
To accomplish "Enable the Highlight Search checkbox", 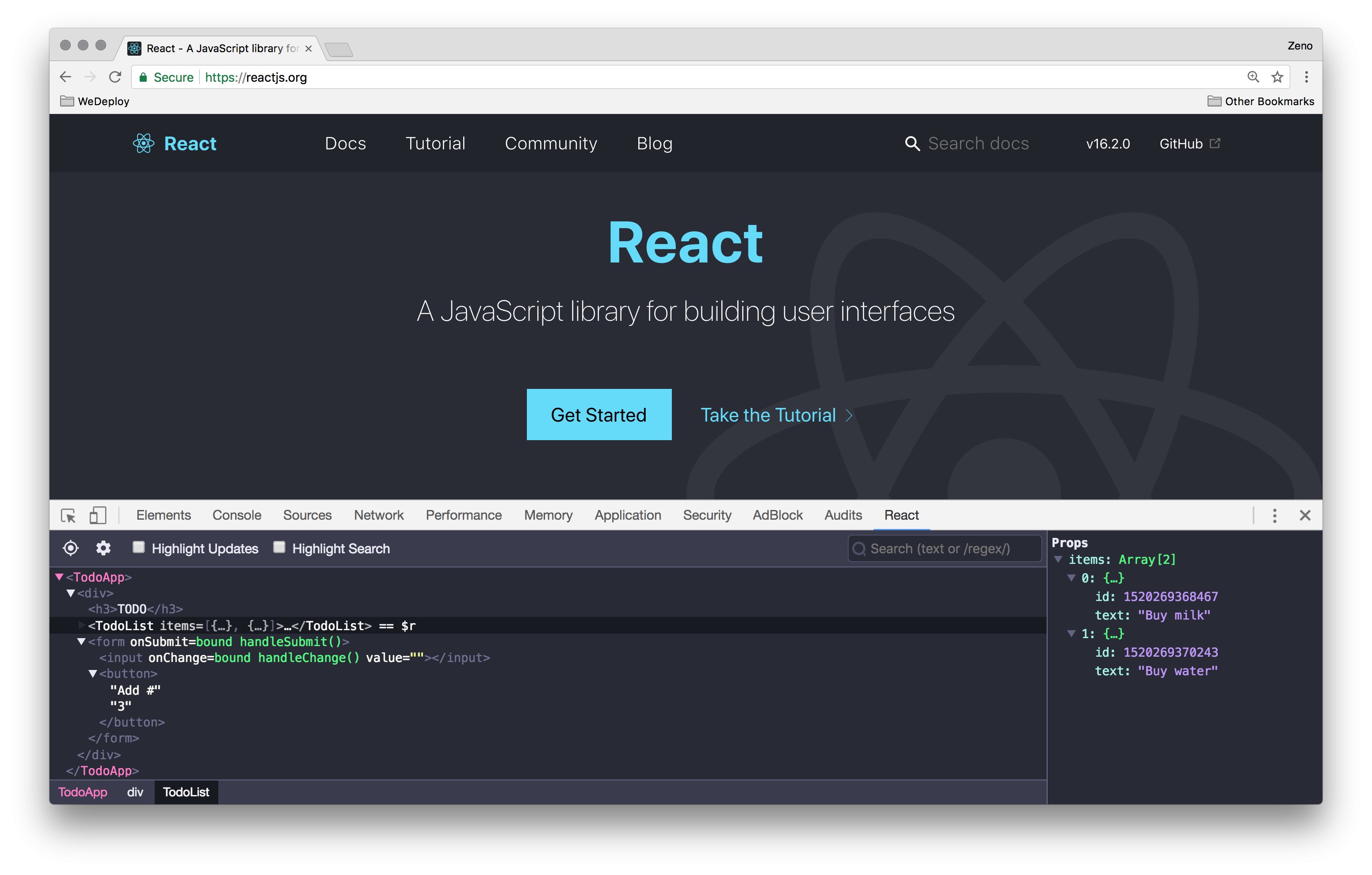I will [279, 548].
